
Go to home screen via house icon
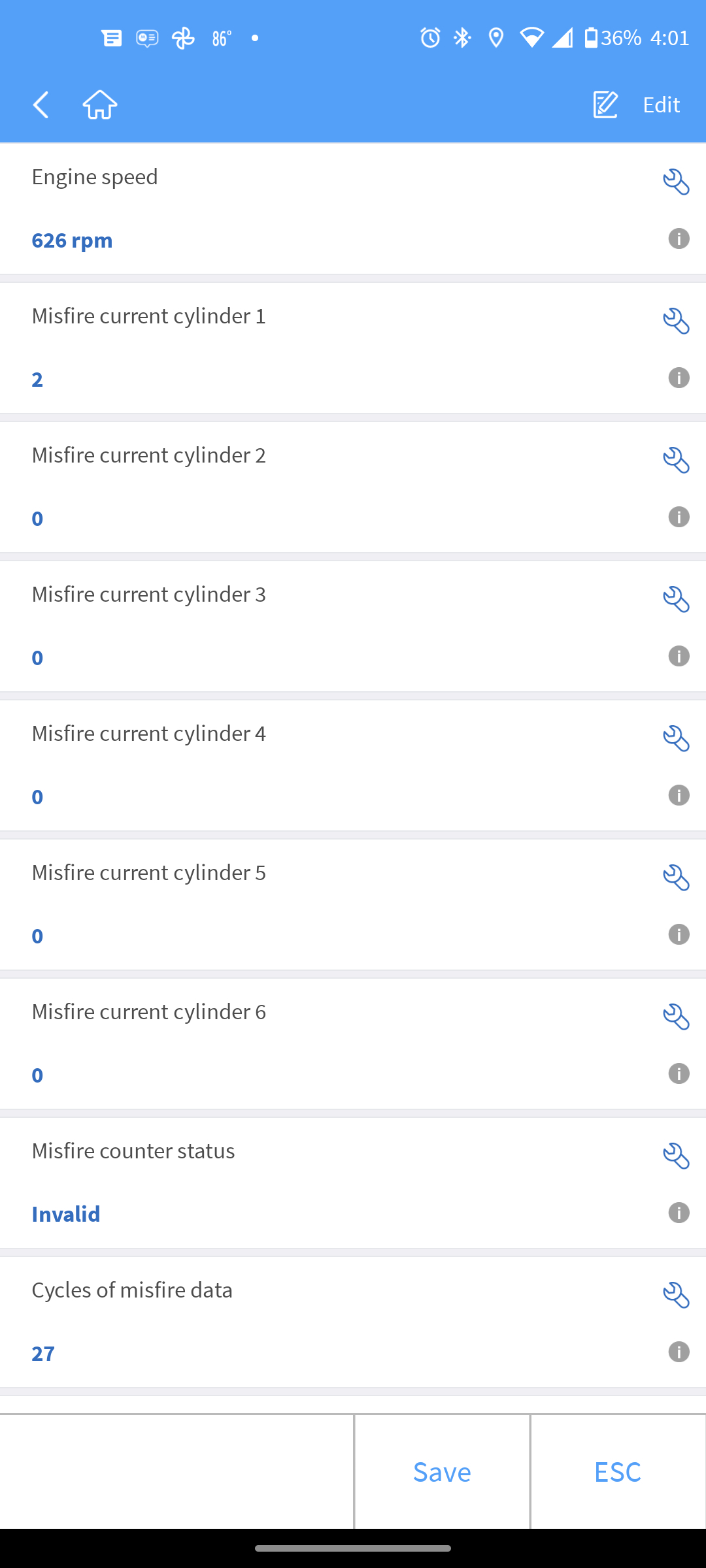(x=100, y=105)
